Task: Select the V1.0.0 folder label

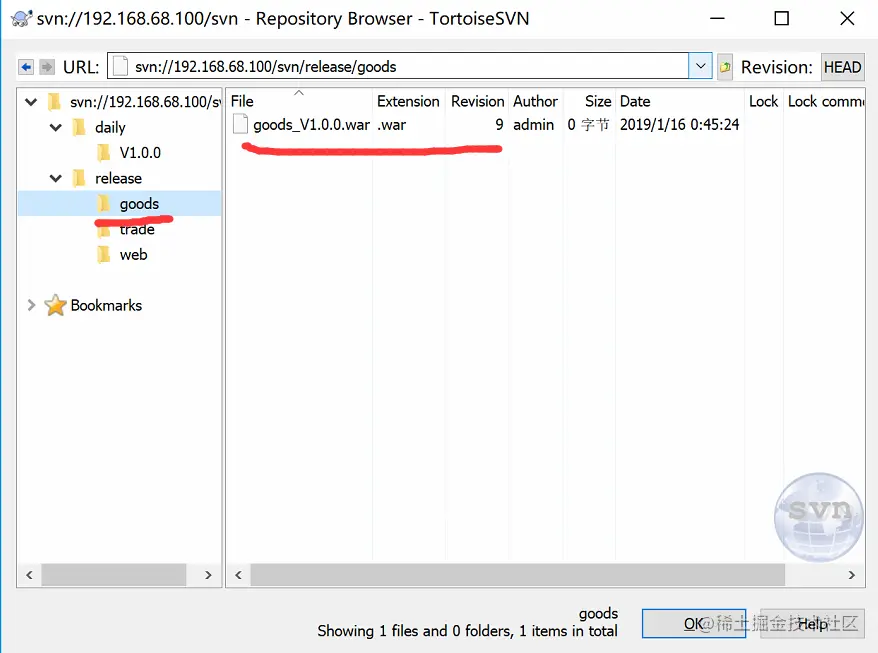Action: tap(140, 152)
